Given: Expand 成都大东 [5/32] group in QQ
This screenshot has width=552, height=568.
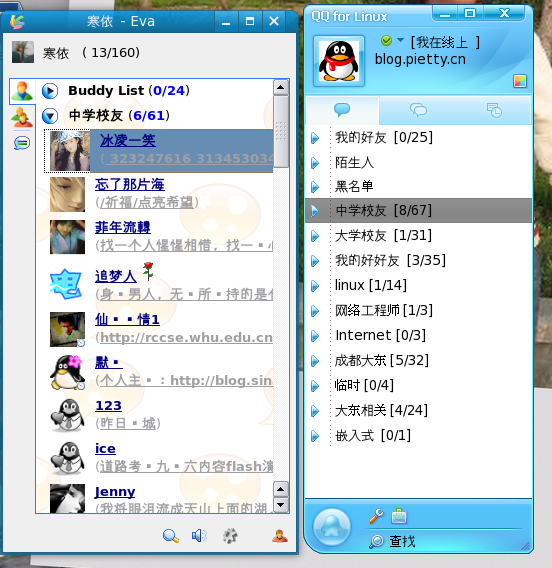Looking at the screenshot, I should tap(315, 361).
